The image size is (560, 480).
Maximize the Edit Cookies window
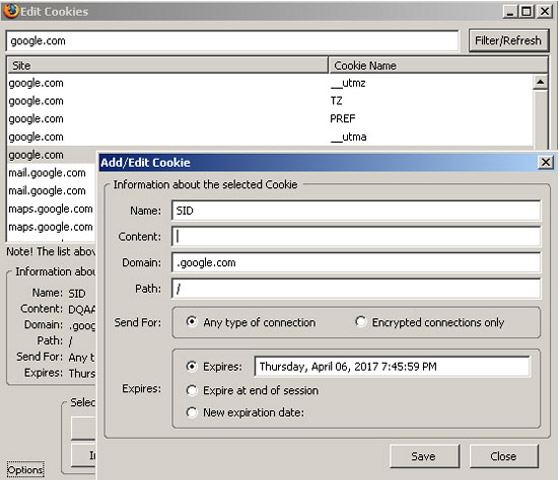click(526, 11)
